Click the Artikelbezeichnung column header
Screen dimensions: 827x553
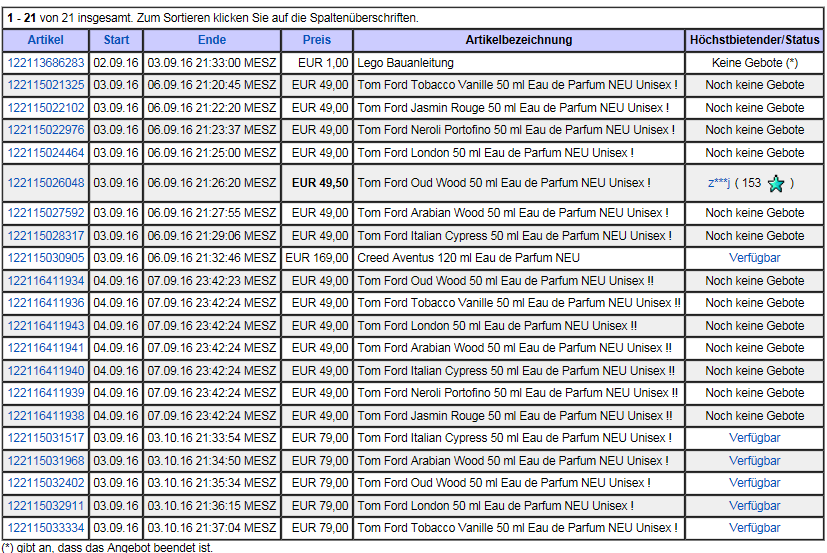[518, 40]
